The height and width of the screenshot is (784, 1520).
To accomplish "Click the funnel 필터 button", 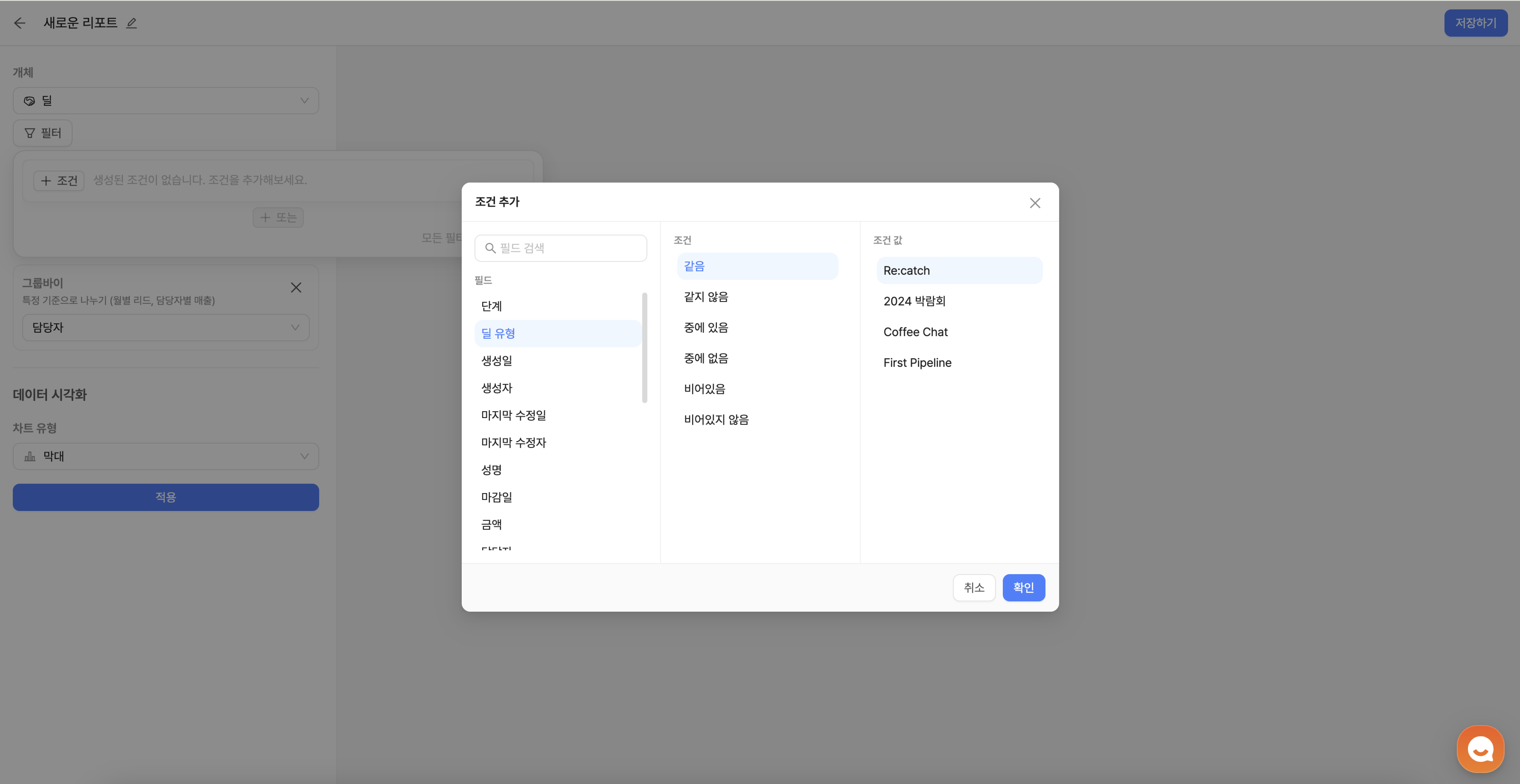I will pos(42,133).
